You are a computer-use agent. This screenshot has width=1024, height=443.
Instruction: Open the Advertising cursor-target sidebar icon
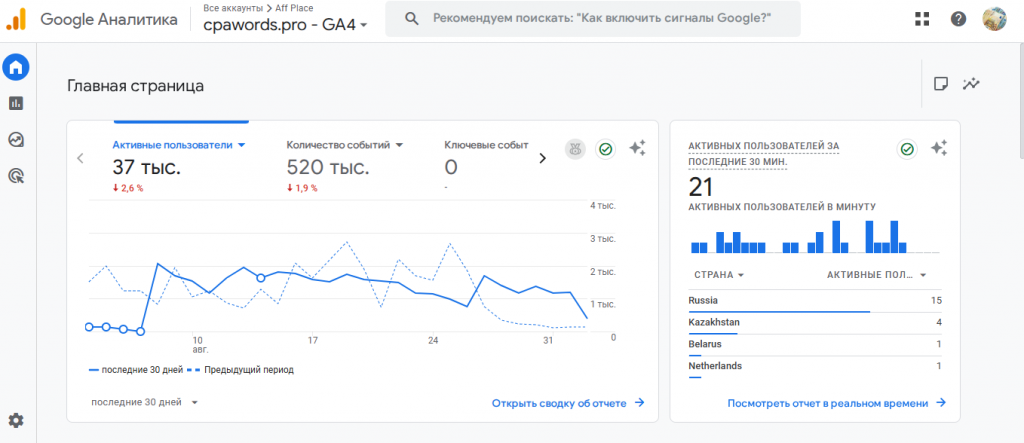point(16,175)
